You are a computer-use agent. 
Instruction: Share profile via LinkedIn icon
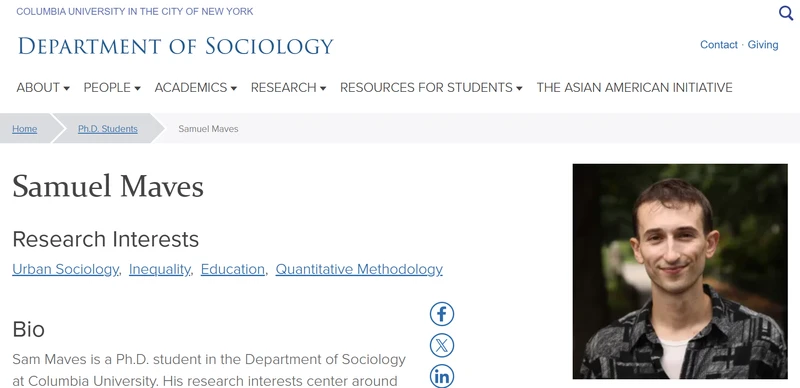tap(442, 377)
